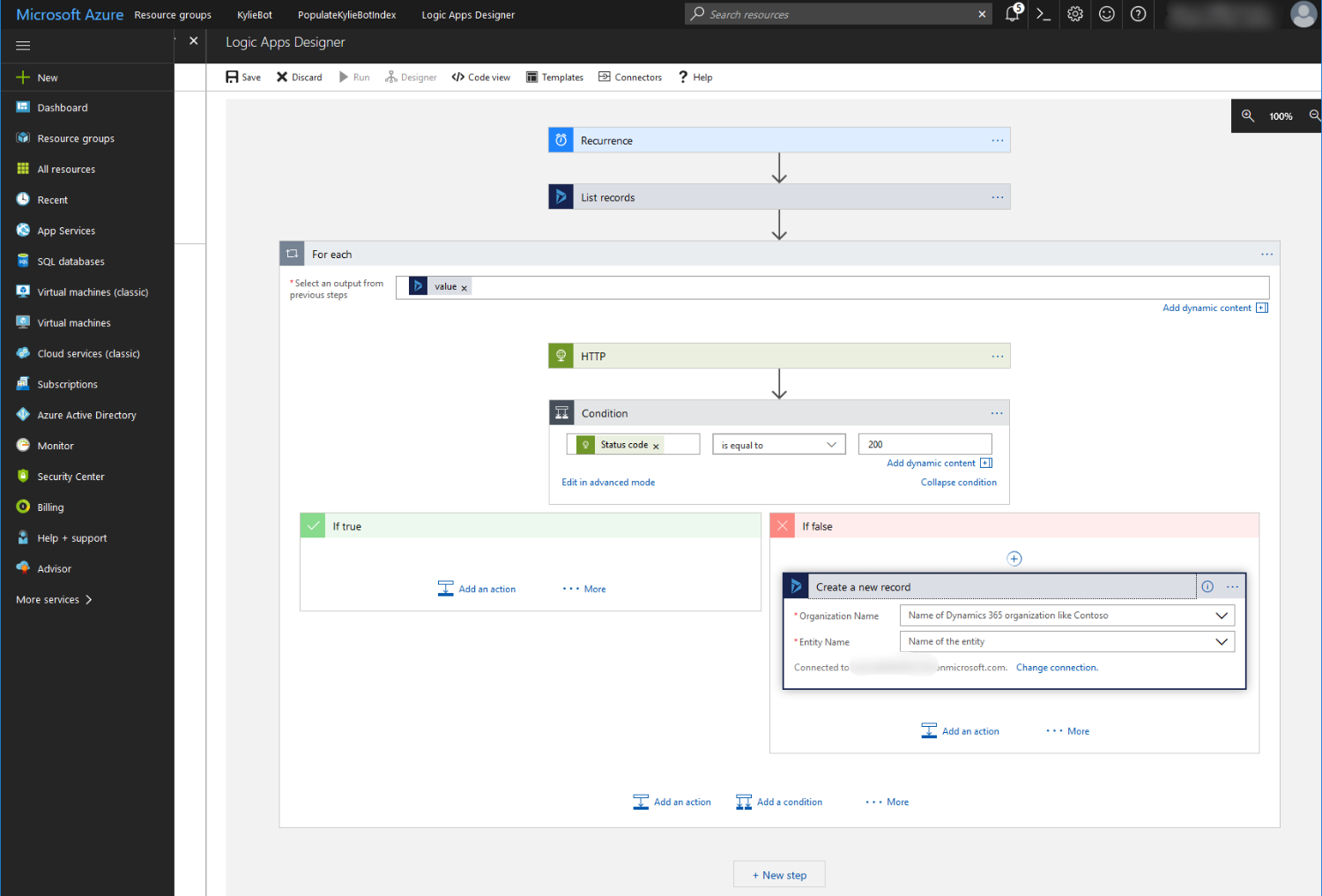Viewport: 1322px width, 896px height.
Task: Expand the List records step header
Action: (x=779, y=197)
